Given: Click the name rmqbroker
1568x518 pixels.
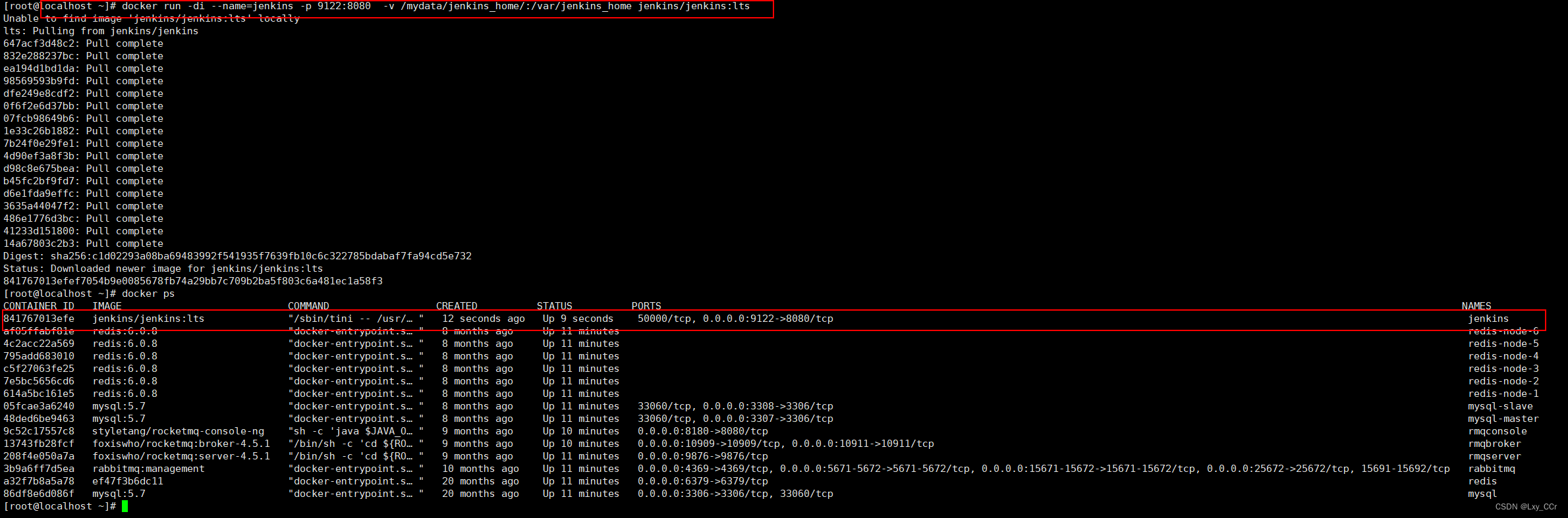Looking at the screenshot, I should pos(1494,444).
